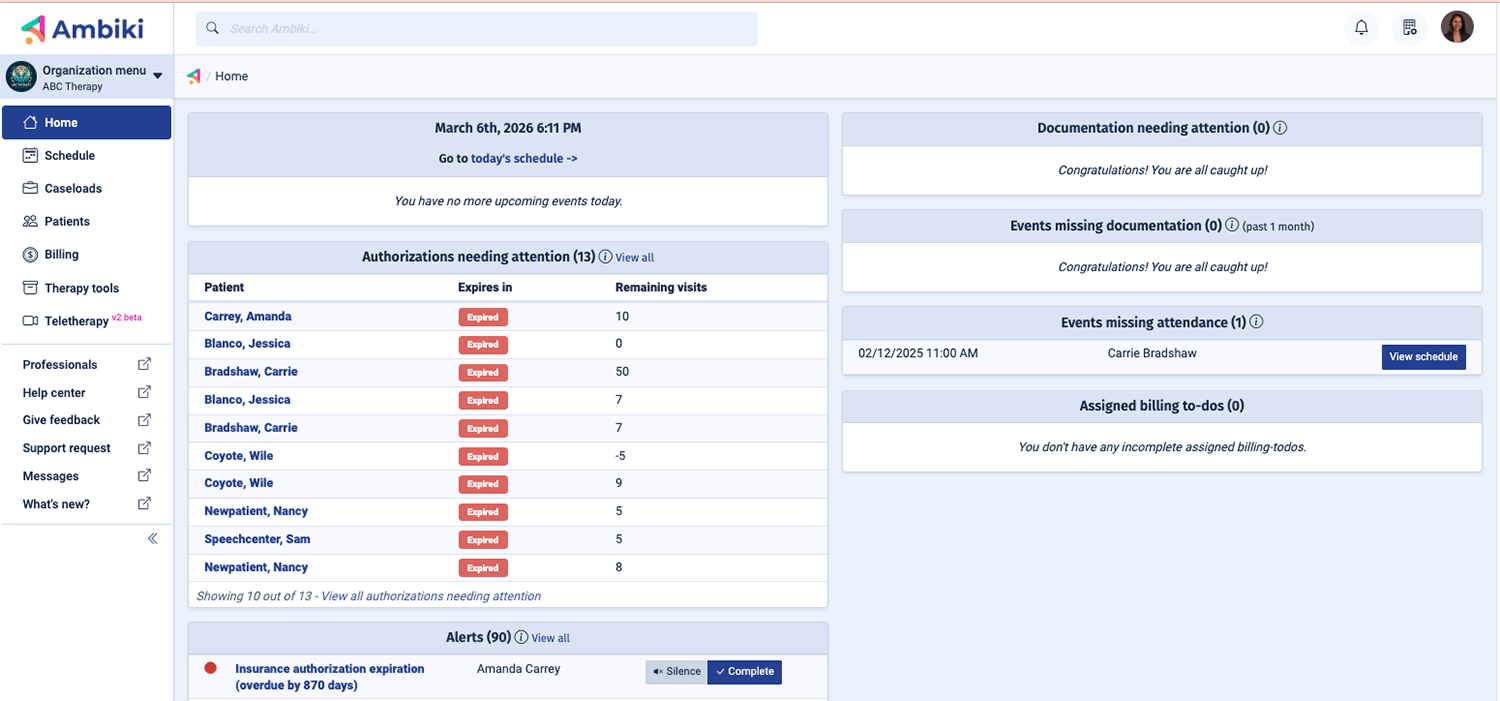Click the calculator icon in top bar
This screenshot has height=701, width=1500.
[1409, 28]
